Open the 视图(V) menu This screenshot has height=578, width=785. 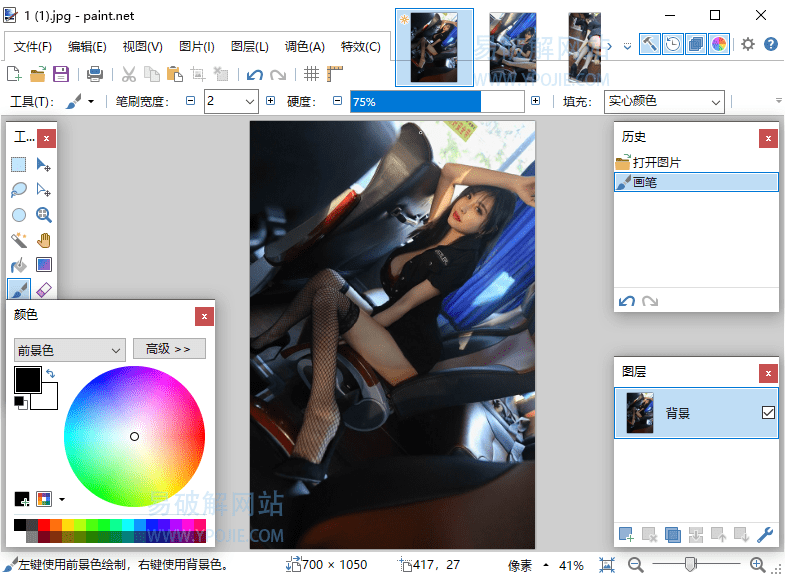click(x=143, y=47)
